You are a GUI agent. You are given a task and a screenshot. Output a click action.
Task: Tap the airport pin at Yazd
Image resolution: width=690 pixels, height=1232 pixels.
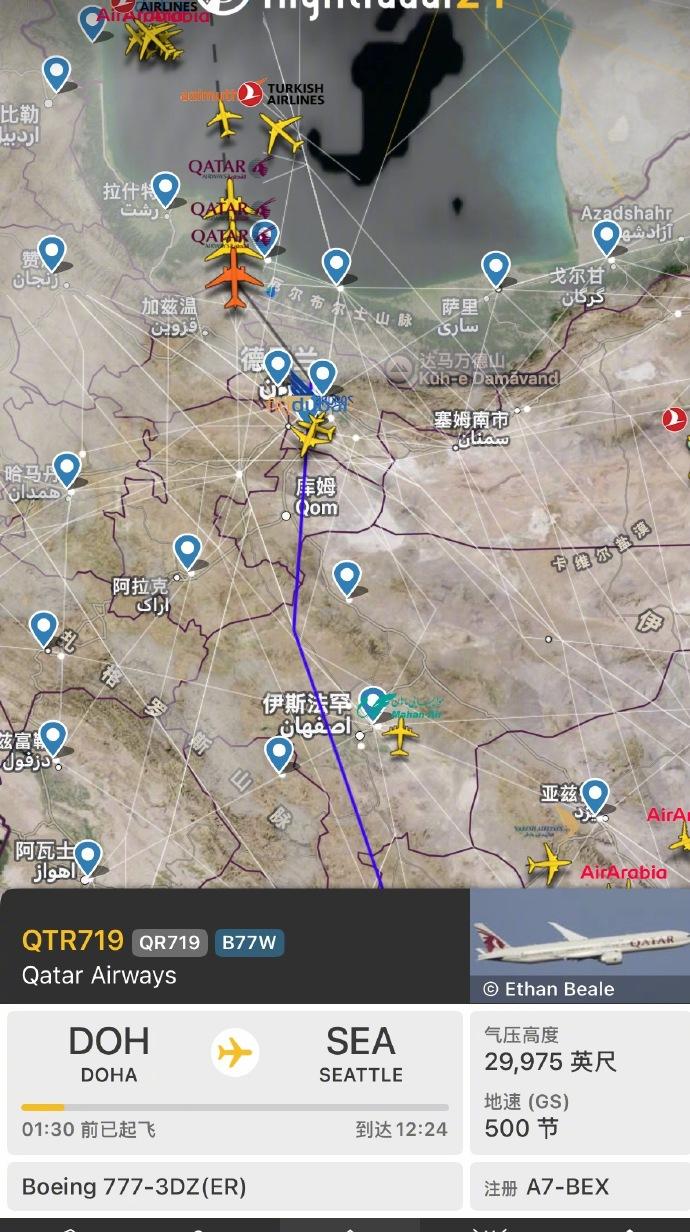click(x=595, y=796)
